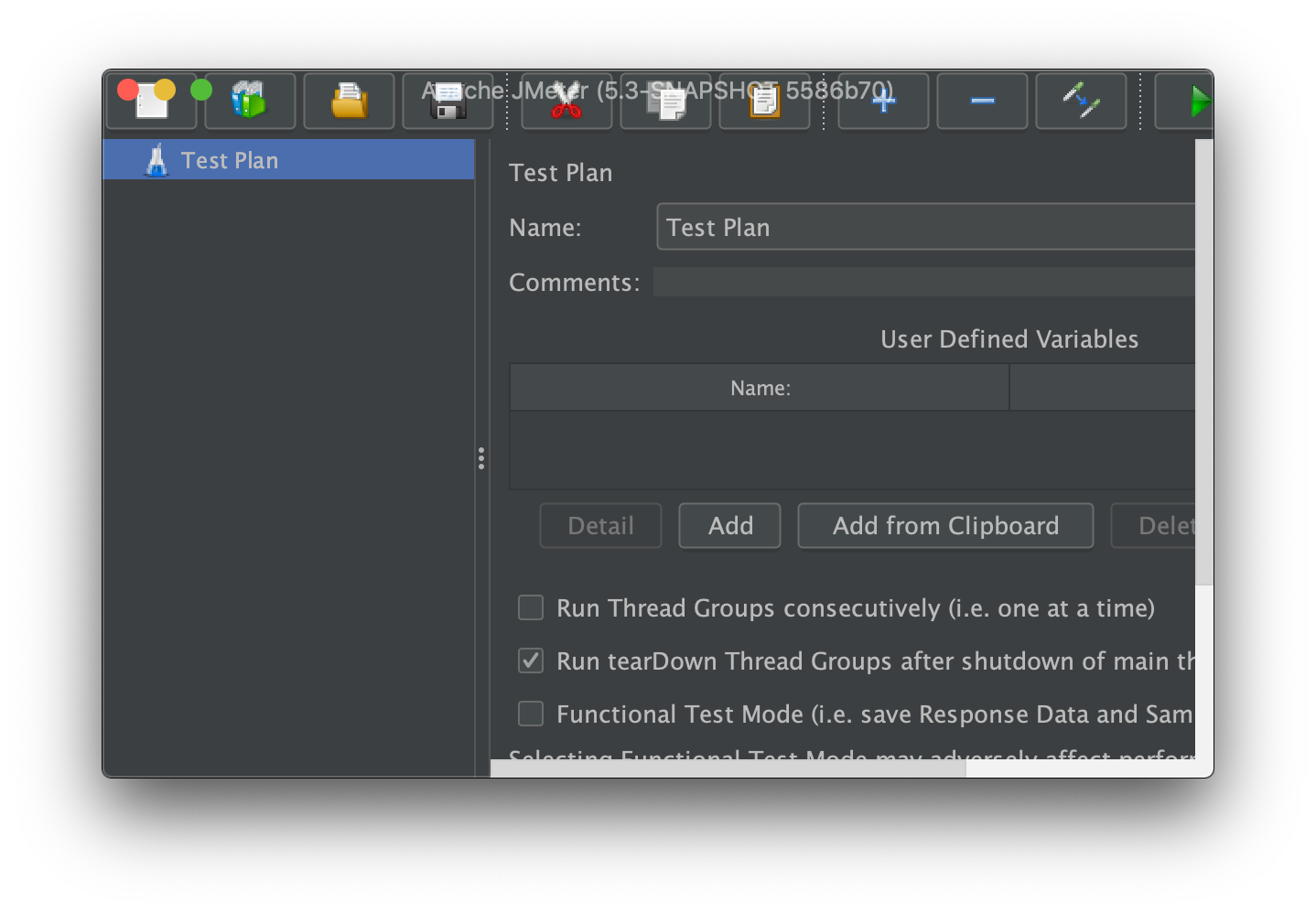
Task: Create a new test plan via toolbar
Action: (x=152, y=101)
